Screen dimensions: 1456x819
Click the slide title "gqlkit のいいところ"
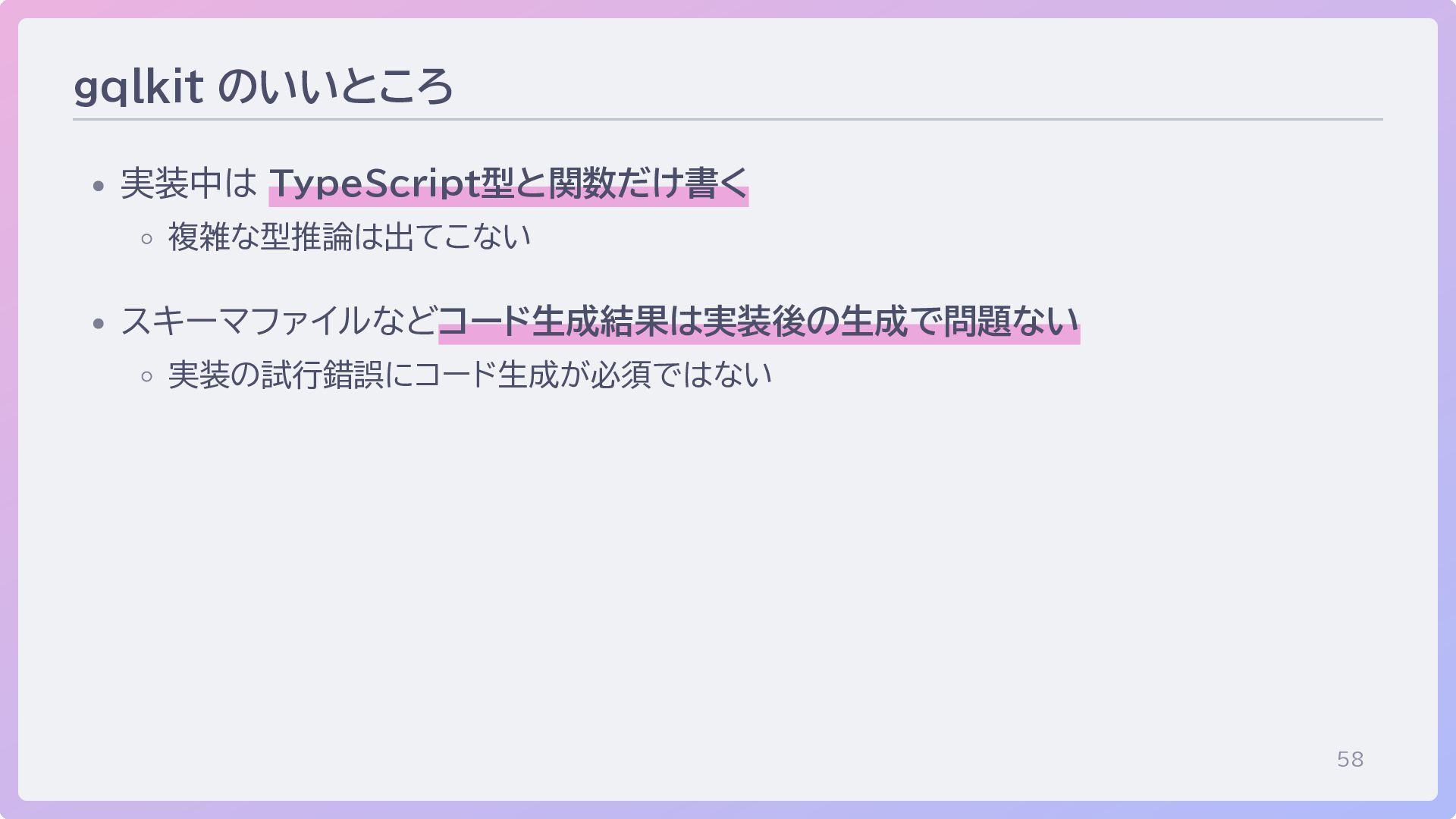click(263, 86)
